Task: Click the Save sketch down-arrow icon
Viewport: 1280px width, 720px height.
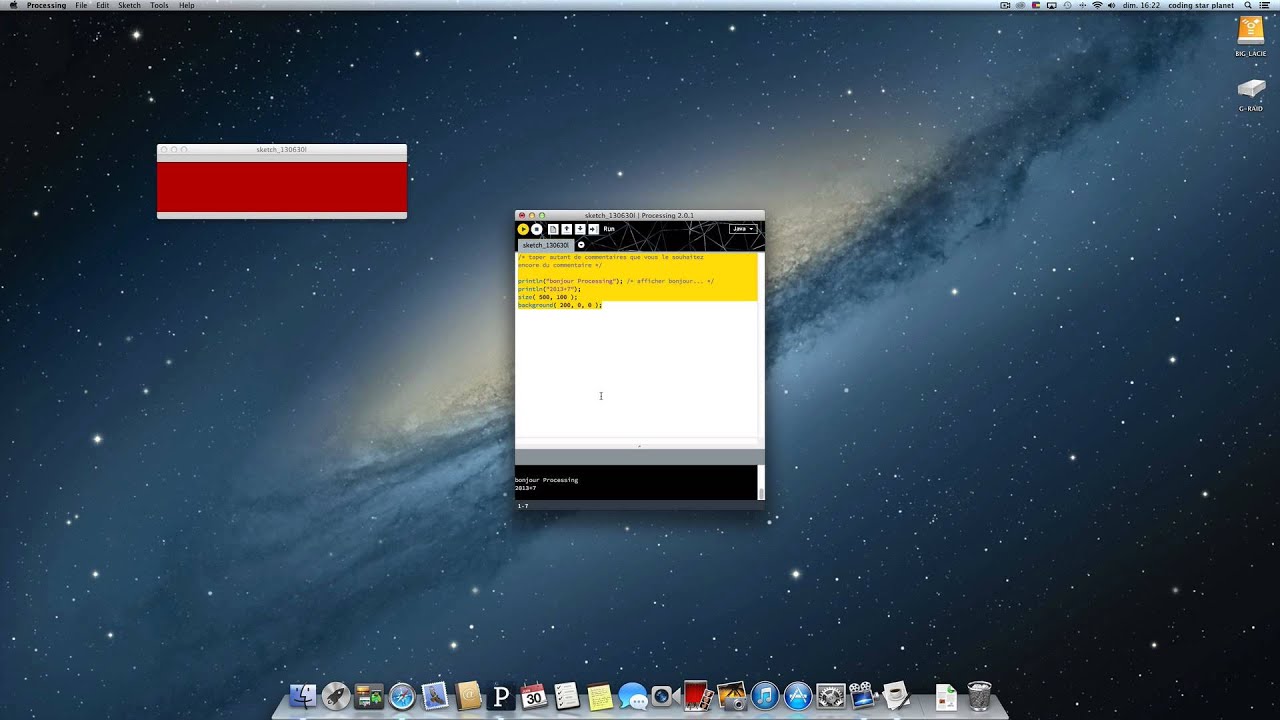Action: tap(580, 229)
